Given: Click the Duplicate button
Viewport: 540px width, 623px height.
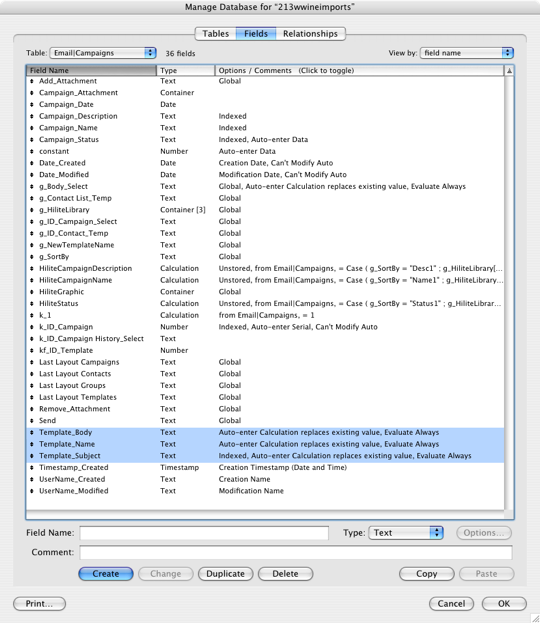Looking at the screenshot, I should tap(225, 574).
